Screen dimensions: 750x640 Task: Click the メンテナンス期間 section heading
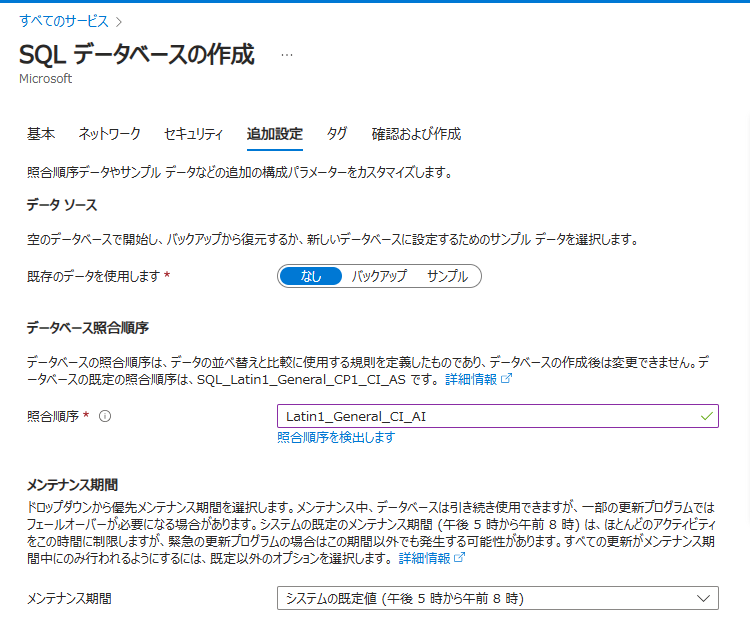tap(72, 485)
